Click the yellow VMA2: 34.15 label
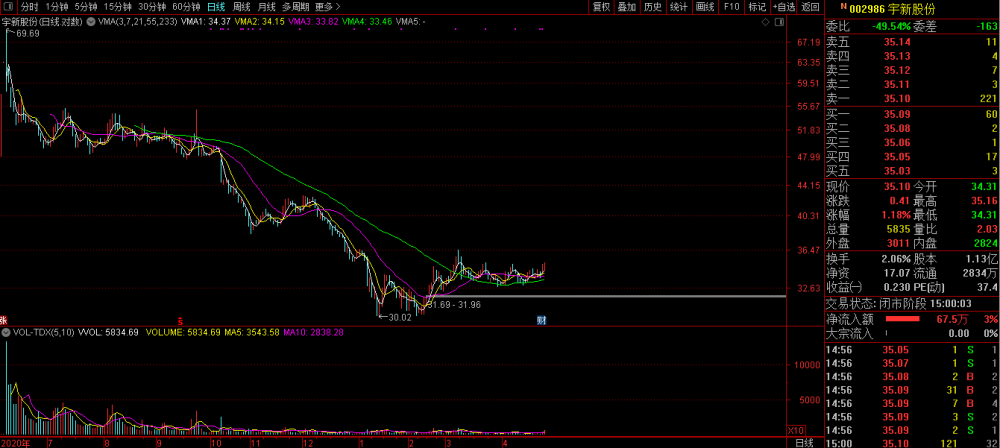The image size is (1000, 448). (260, 22)
